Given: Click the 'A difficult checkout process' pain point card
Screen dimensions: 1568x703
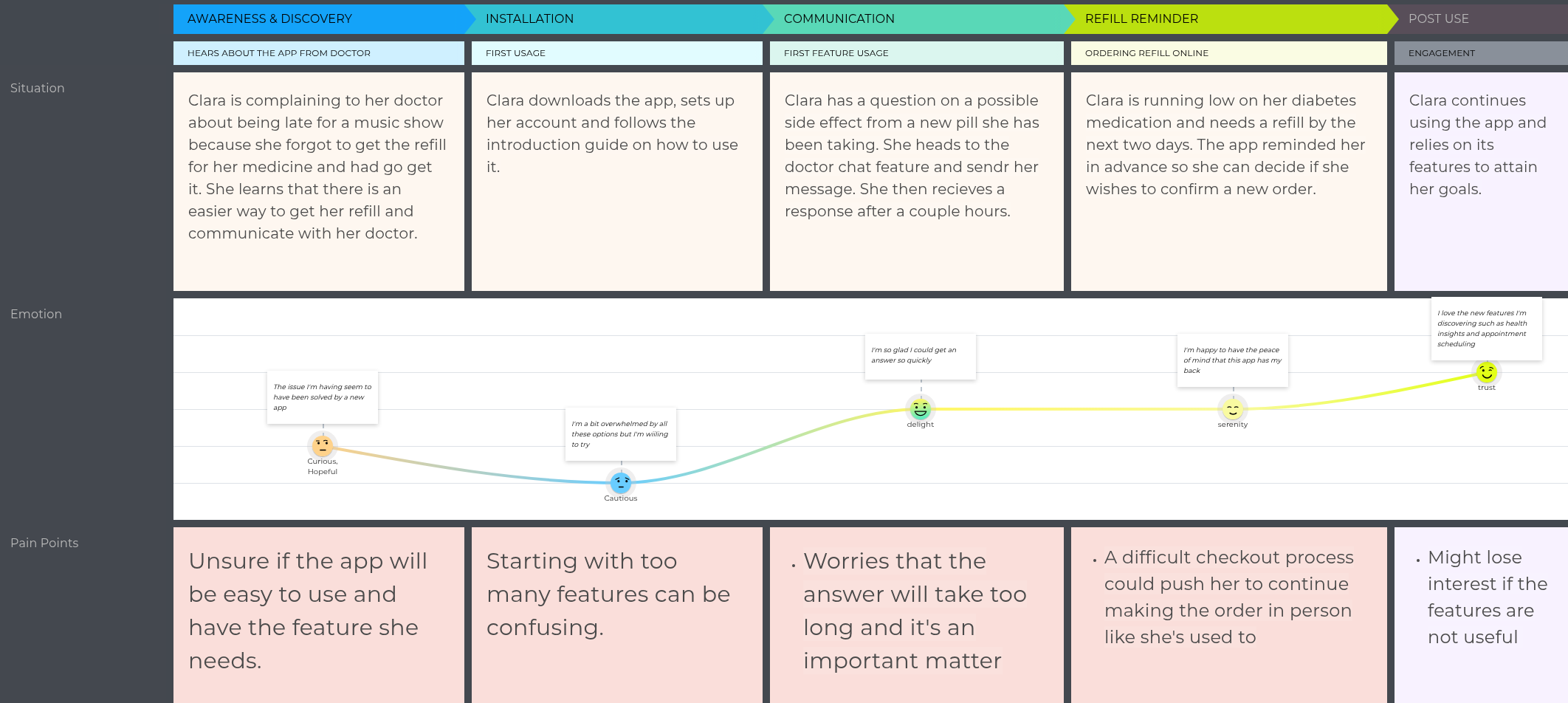Looking at the screenshot, I should (x=1228, y=614).
